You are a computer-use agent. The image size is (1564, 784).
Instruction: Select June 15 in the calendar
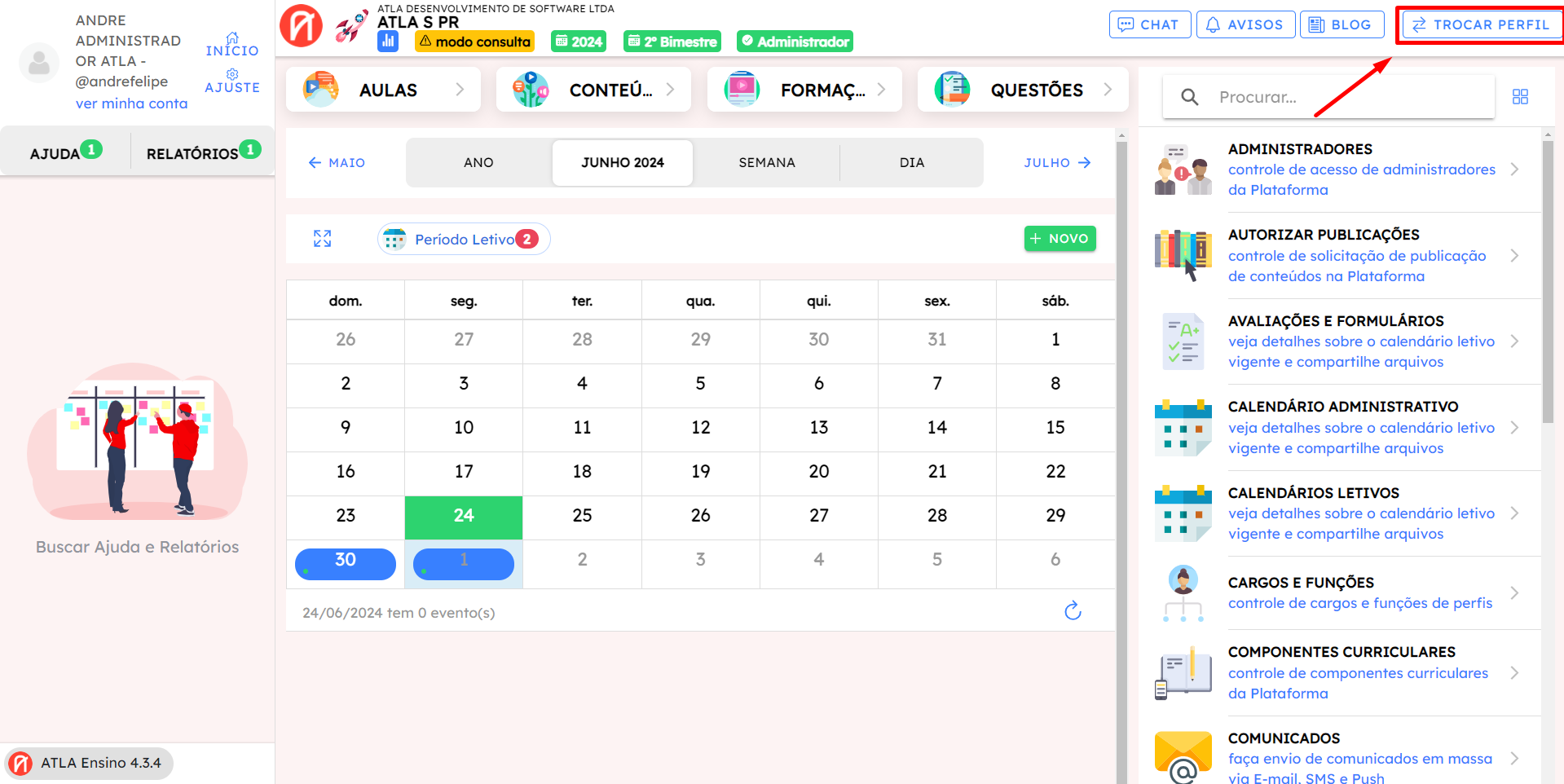[1055, 428]
